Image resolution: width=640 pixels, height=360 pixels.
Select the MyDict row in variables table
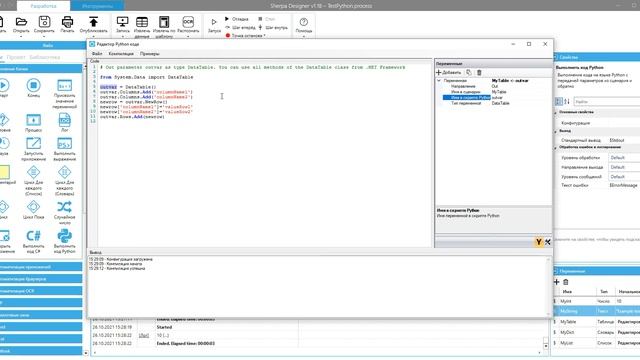596,332
